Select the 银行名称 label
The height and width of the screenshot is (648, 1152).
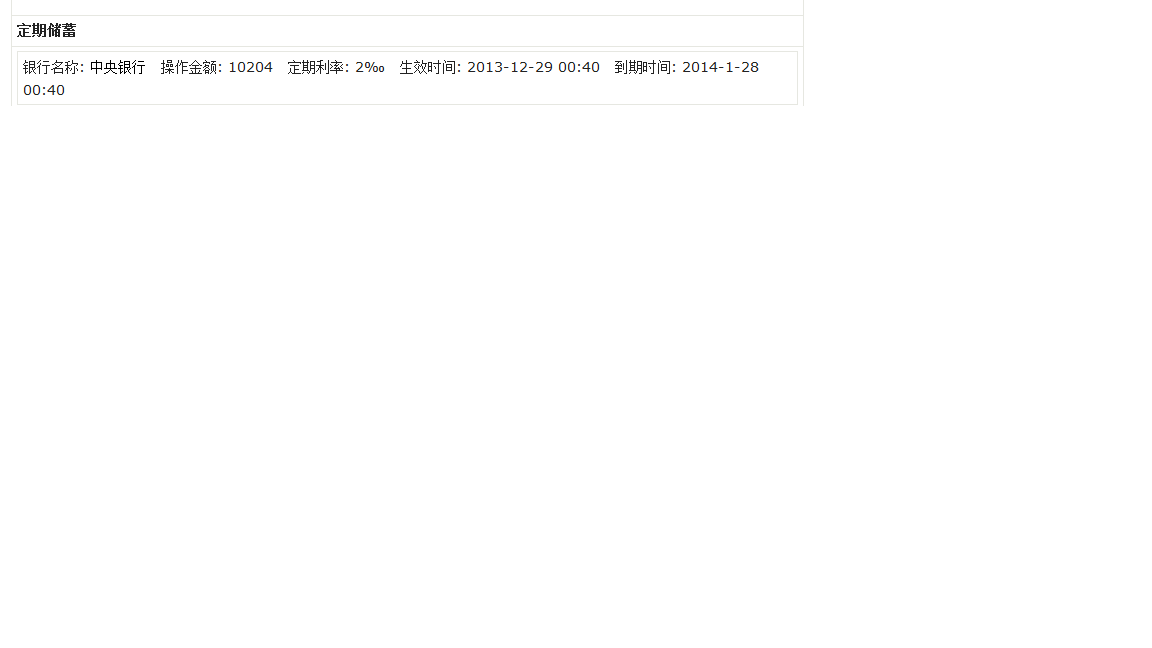tap(53, 68)
